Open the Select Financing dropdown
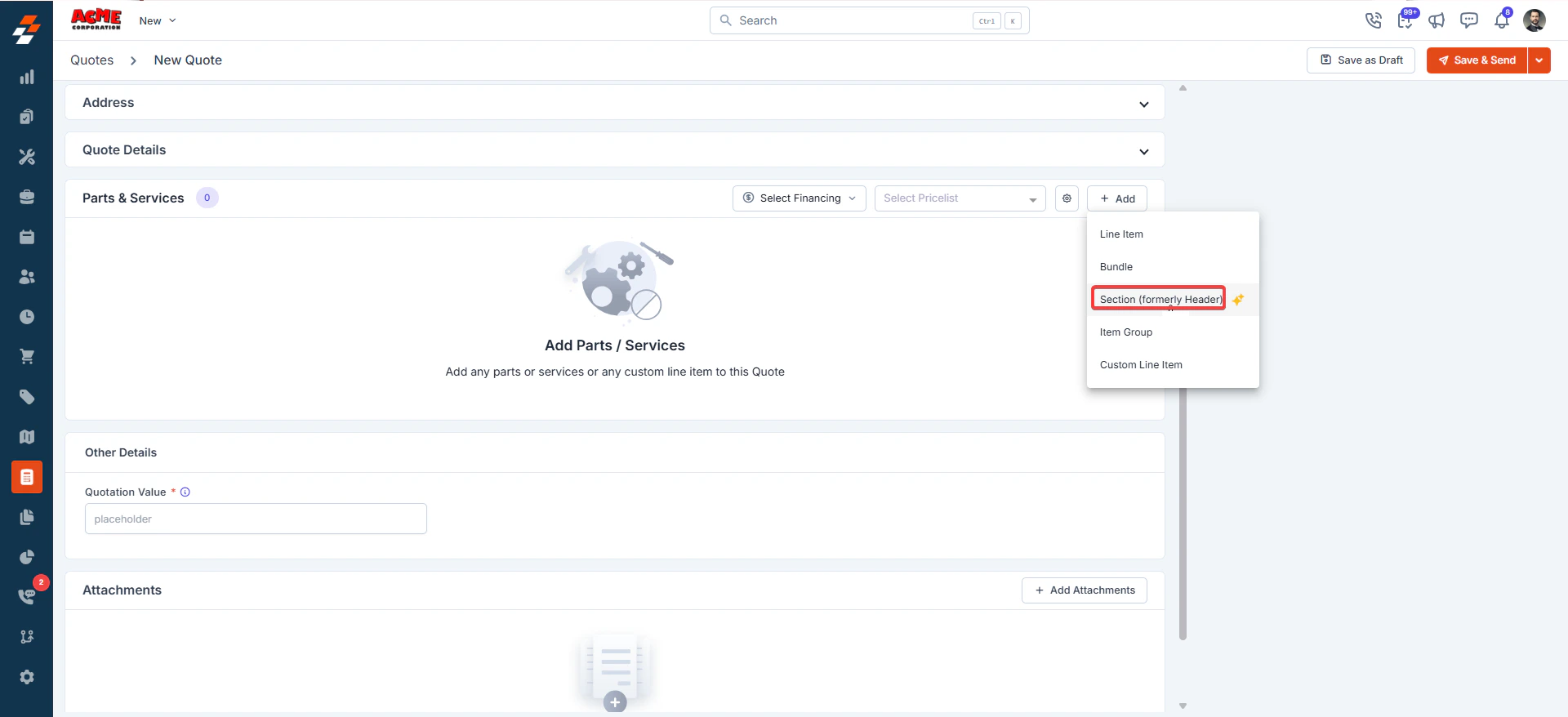 point(800,198)
